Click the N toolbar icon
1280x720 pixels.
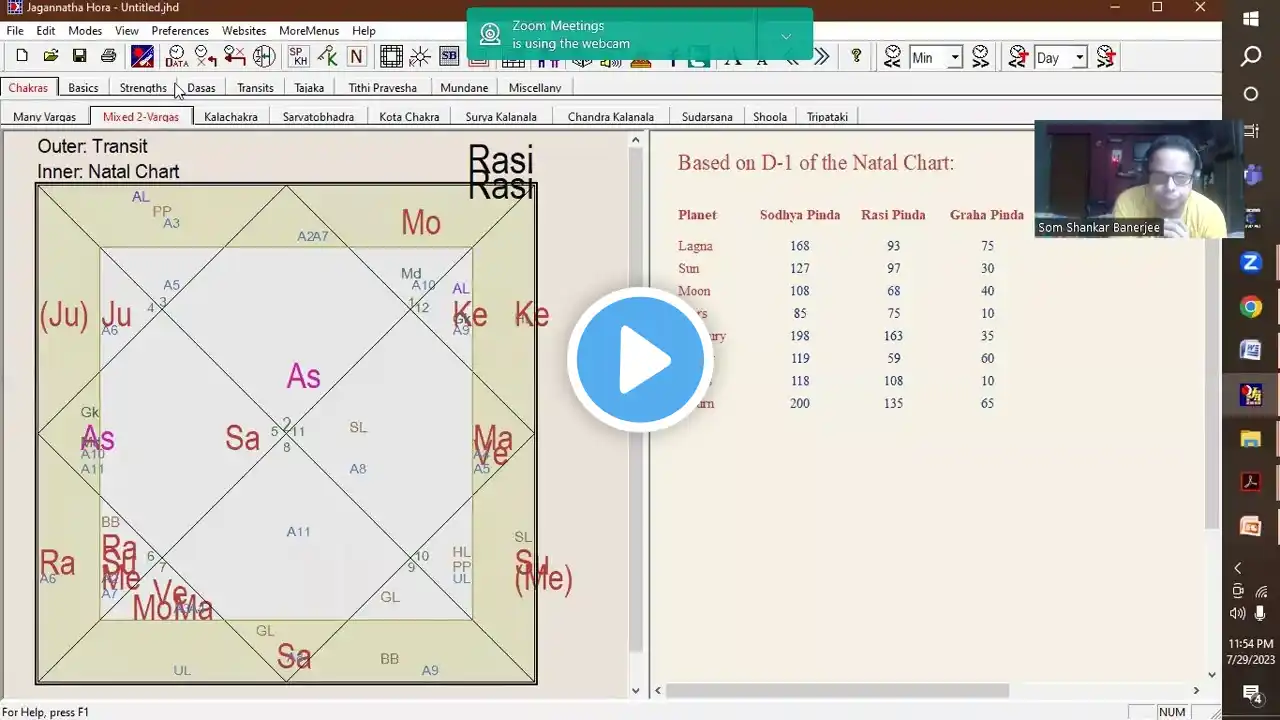pyautogui.click(x=356, y=56)
